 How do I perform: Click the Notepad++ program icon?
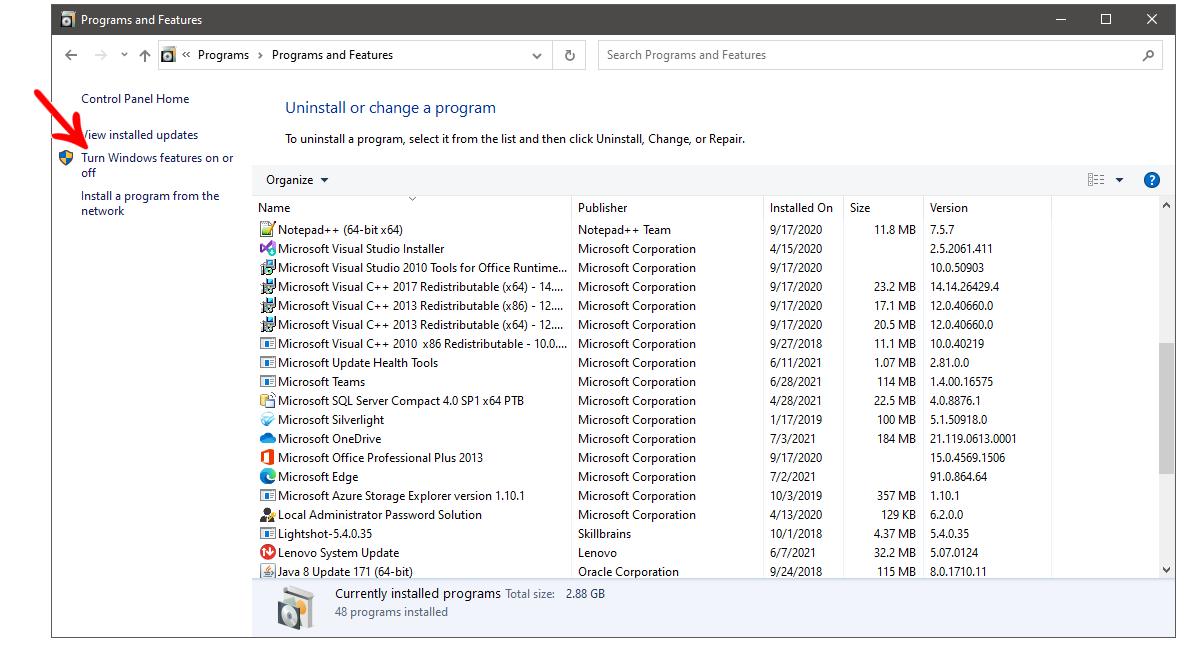[x=268, y=229]
